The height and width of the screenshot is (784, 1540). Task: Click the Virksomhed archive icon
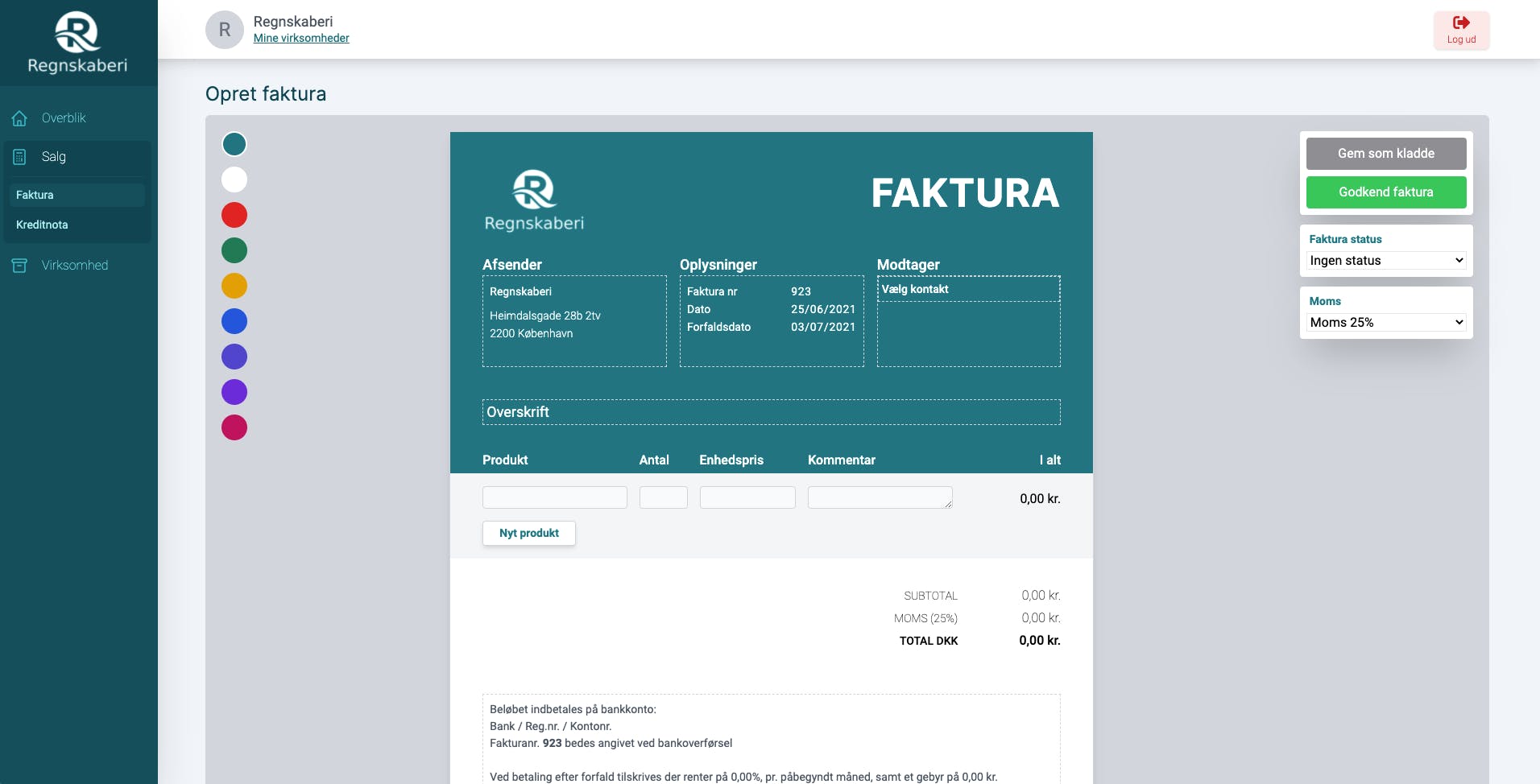tap(20, 266)
